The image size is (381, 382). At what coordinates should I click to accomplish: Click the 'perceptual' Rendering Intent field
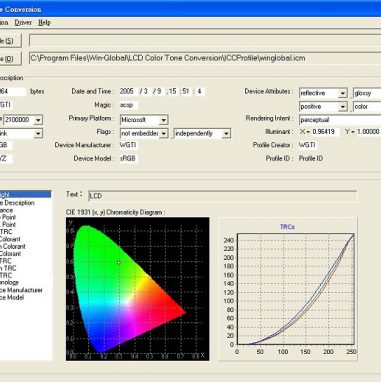340,120
